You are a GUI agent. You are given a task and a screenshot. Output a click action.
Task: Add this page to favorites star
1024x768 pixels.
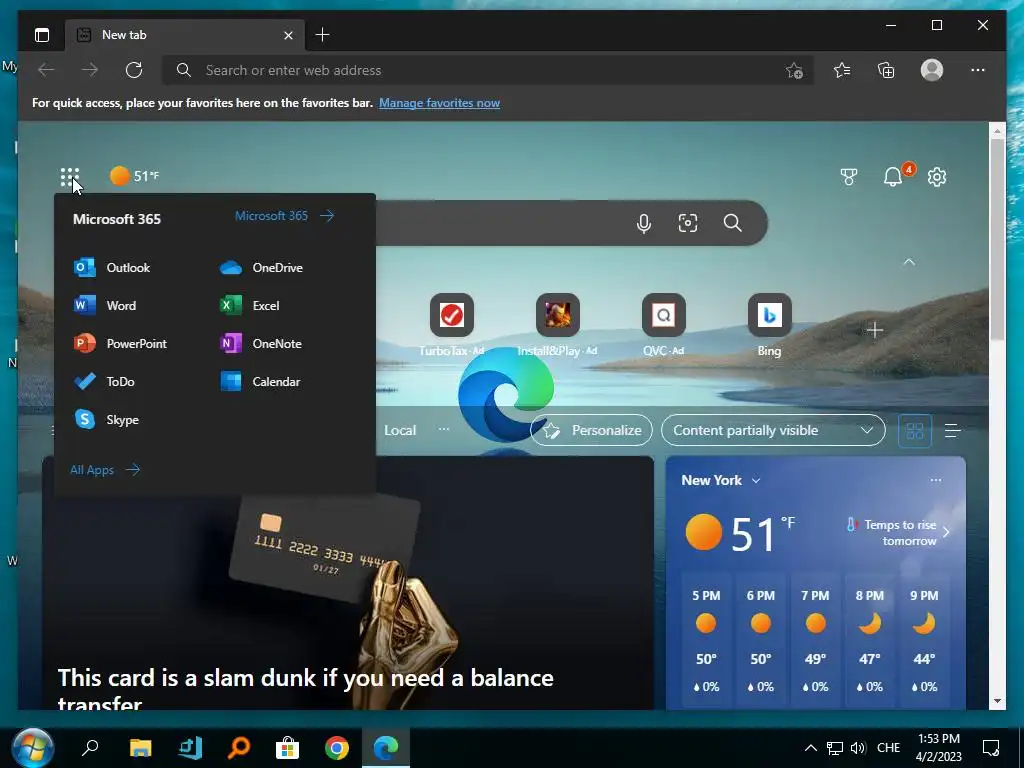(x=794, y=71)
